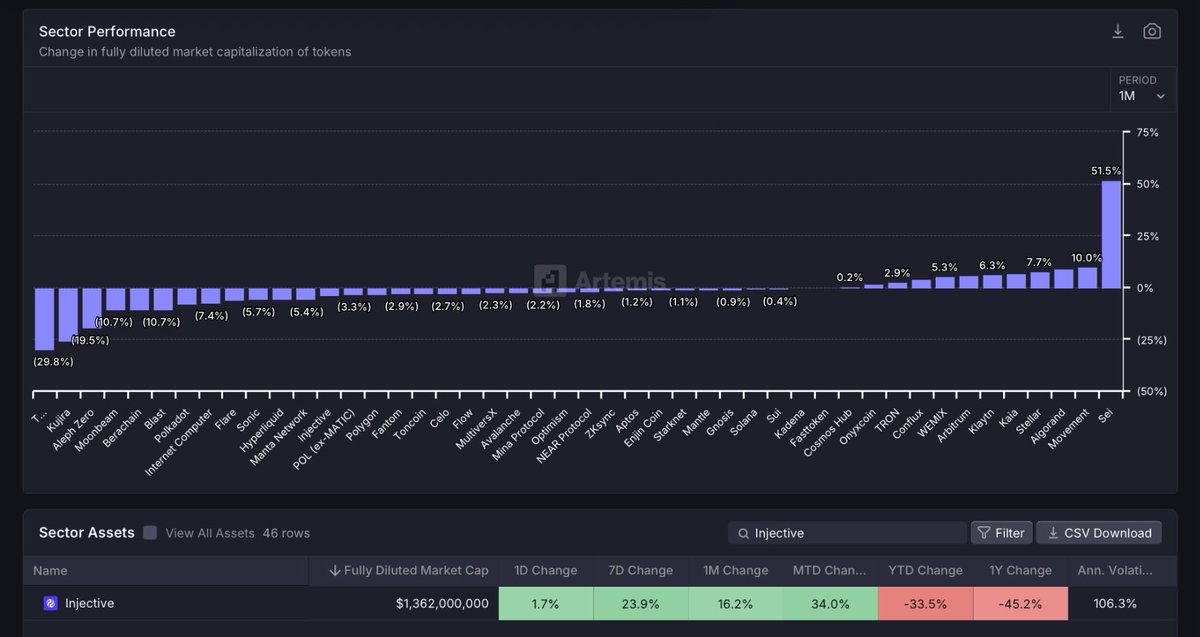Click the Movement bar at 10.0%

(x=1087, y=278)
